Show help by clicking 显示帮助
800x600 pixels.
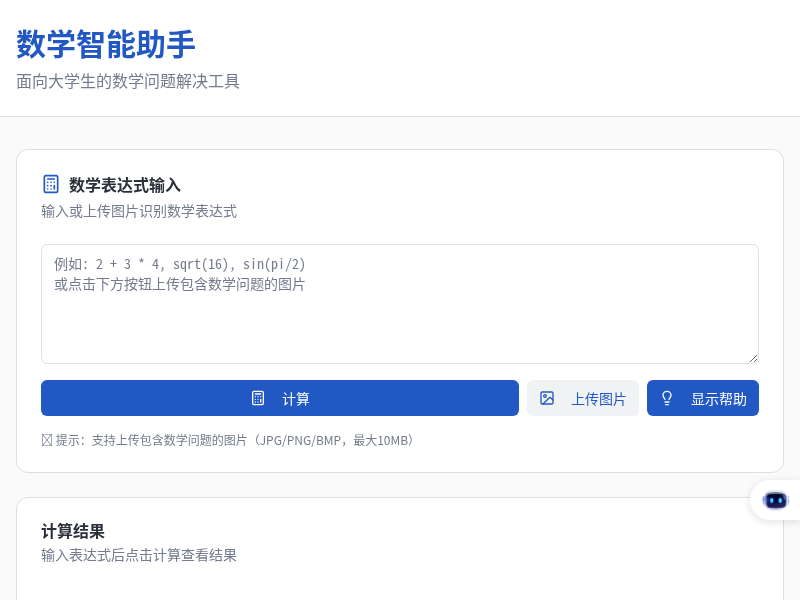pos(703,397)
